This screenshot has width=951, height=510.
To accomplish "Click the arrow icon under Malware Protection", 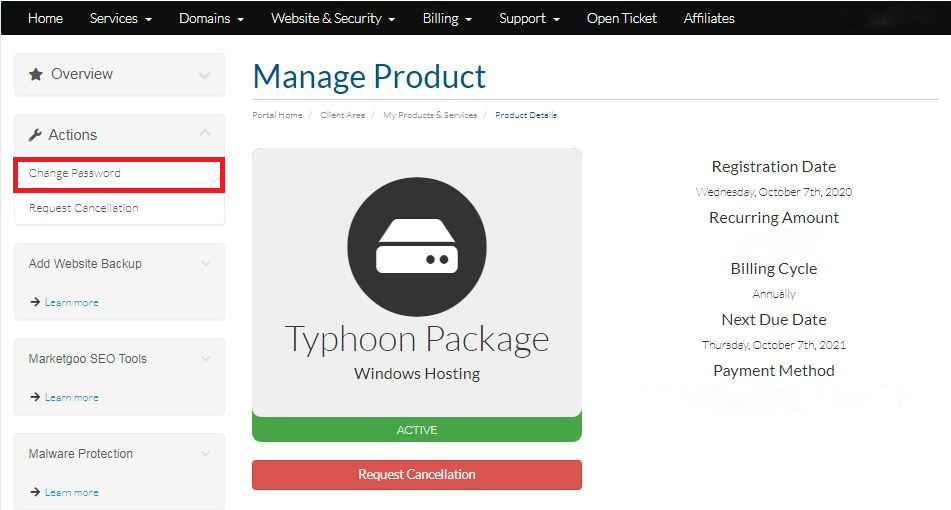I will click(x=35, y=492).
